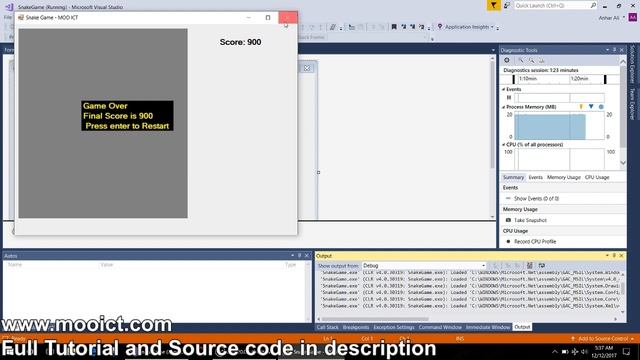
Task: Open the Ashar Ali account dropdown
Action: tap(624, 18)
